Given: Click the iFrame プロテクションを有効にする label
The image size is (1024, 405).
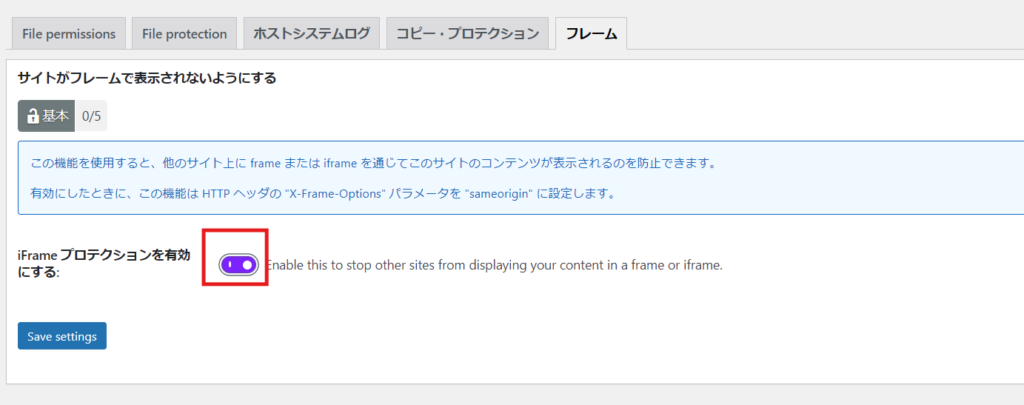Looking at the screenshot, I should tap(103, 263).
